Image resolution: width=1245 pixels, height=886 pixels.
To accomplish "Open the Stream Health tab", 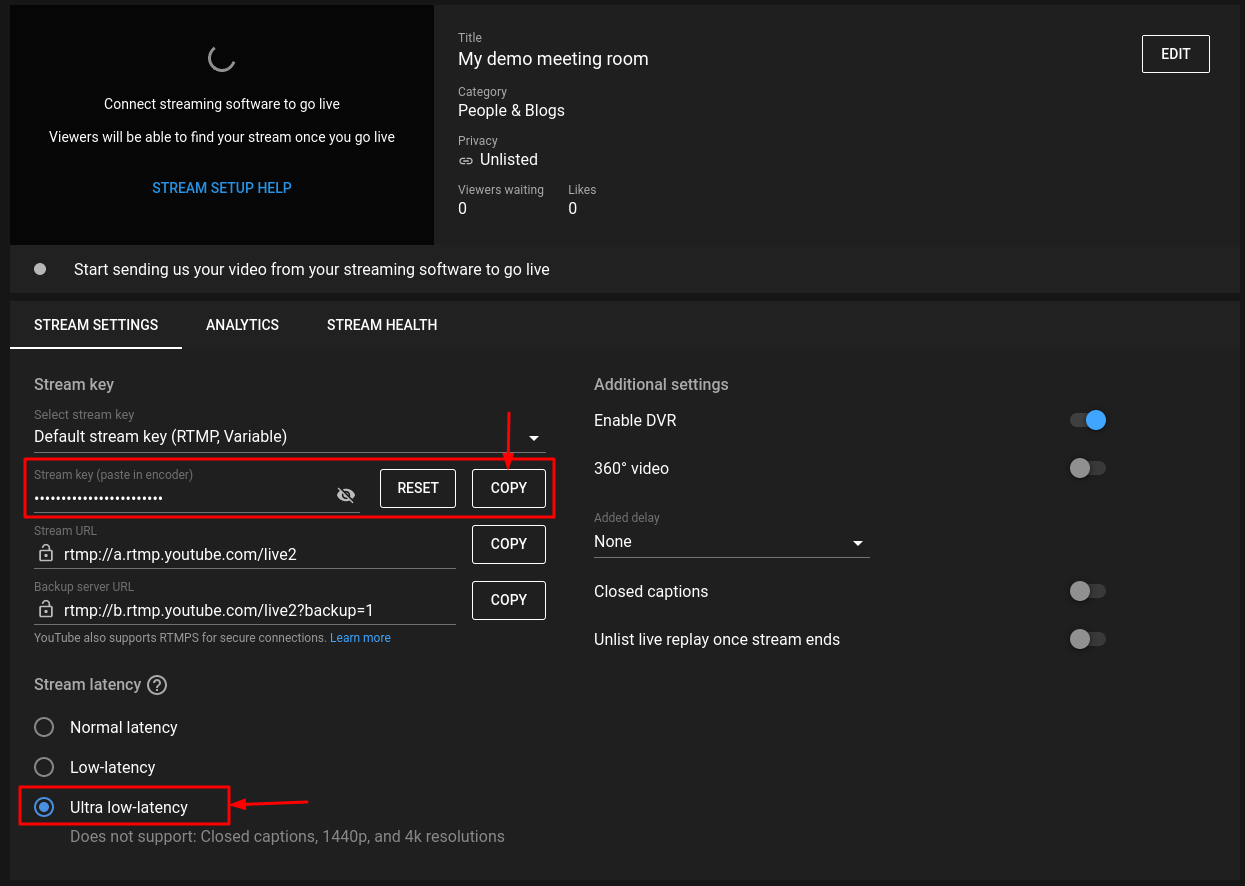I will click(x=382, y=324).
